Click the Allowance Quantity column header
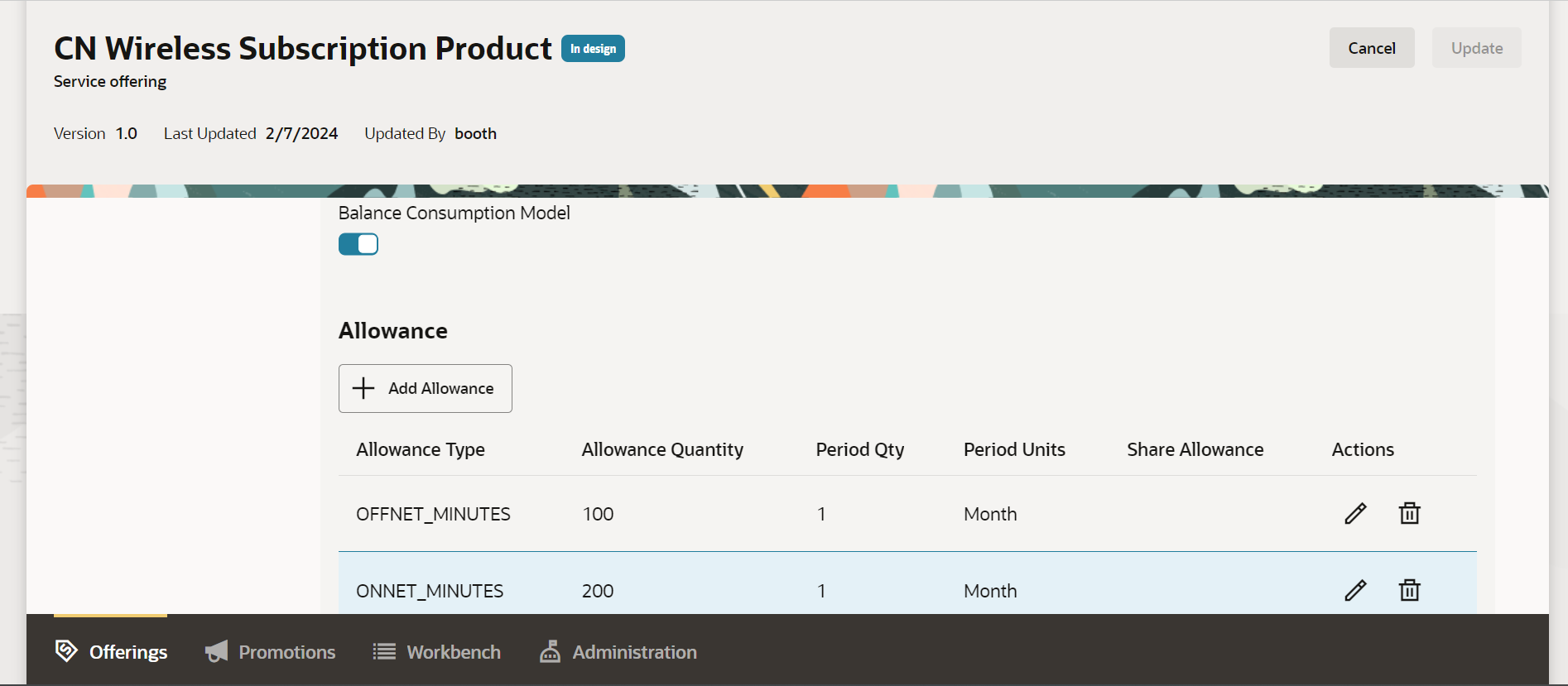 tap(662, 449)
